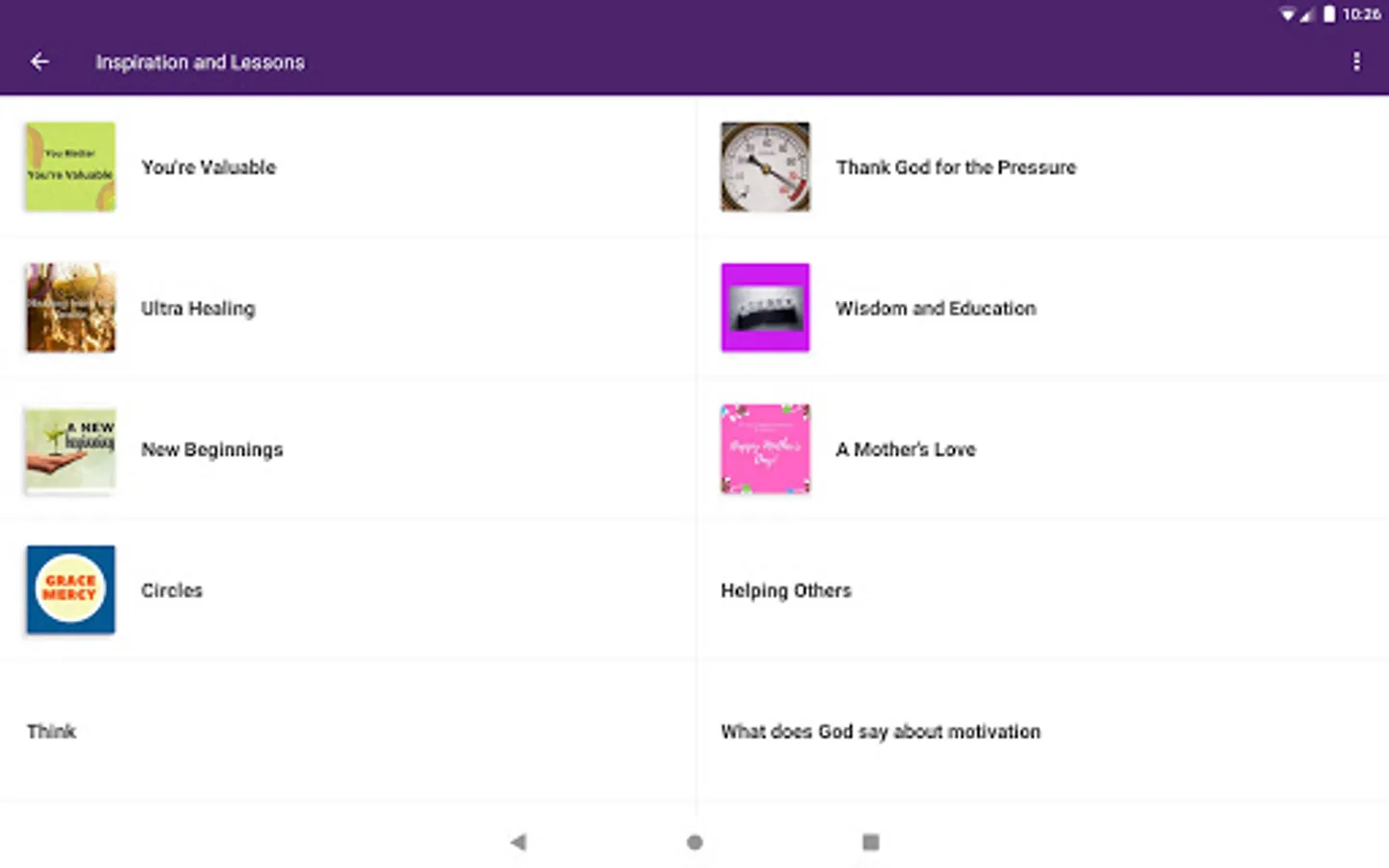Viewport: 1389px width, 868px height.
Task: Tap the purple Wisdom and Education thumbnail
Action: (x=765, y=308)
